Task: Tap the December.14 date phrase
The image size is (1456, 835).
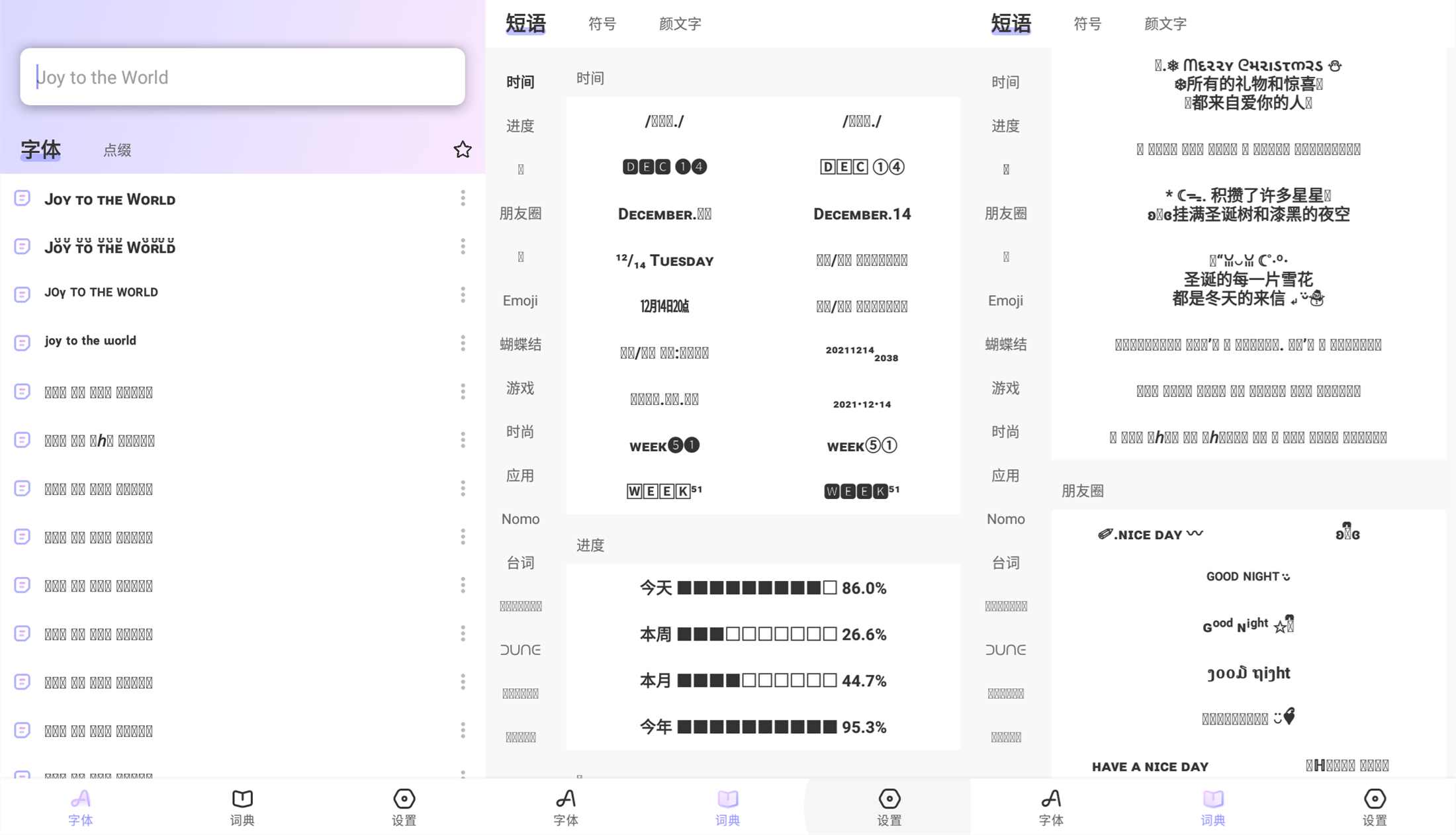Action: (x=862, y=214)
